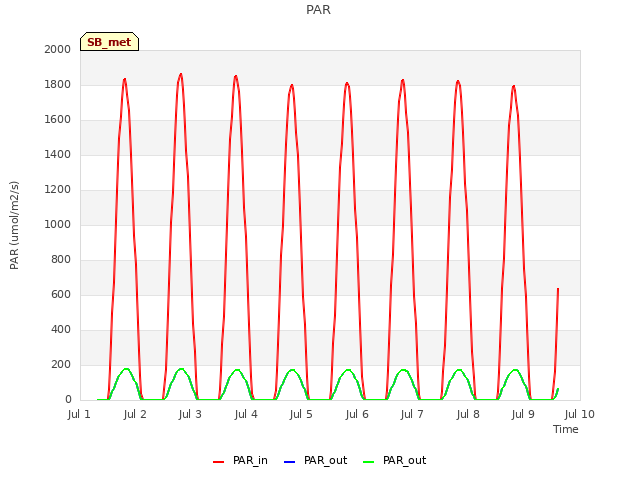Click the 800 y-axis tick label
This screenshot has width=640, height=480.
pos(61,260)
